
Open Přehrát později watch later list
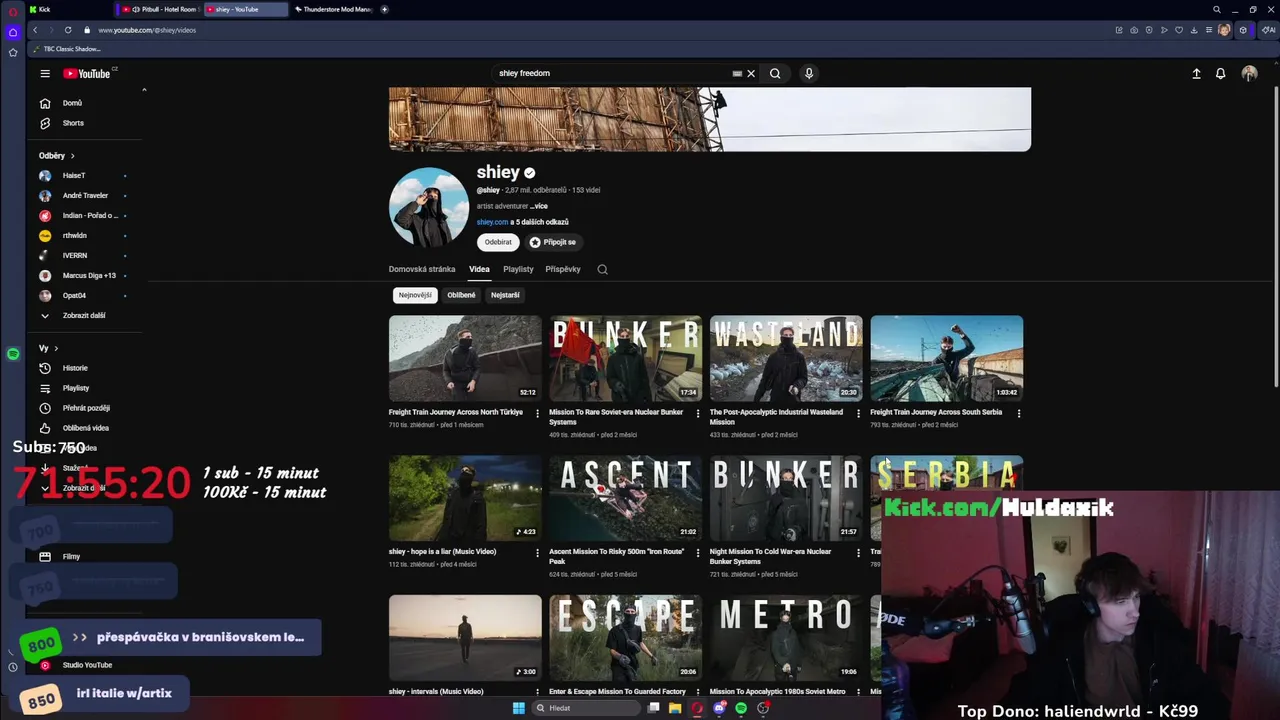click(x=85, y=408)
